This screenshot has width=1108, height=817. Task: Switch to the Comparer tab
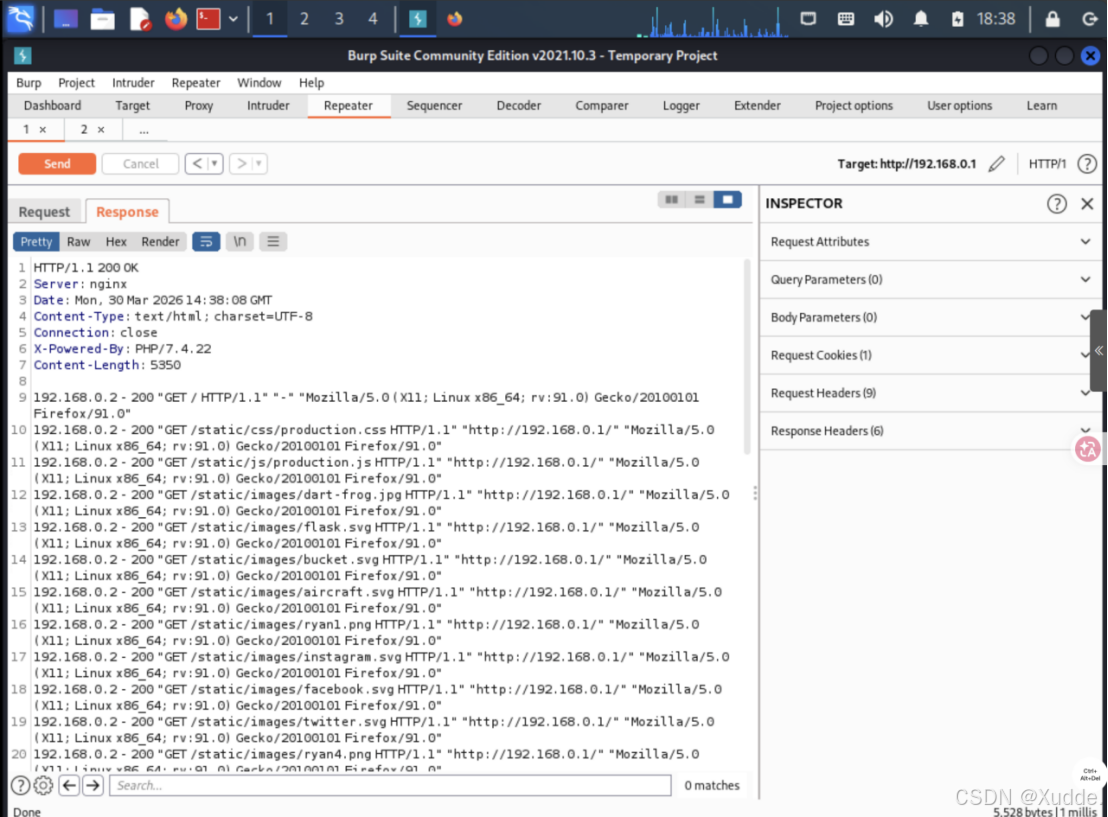coord(601,105)
